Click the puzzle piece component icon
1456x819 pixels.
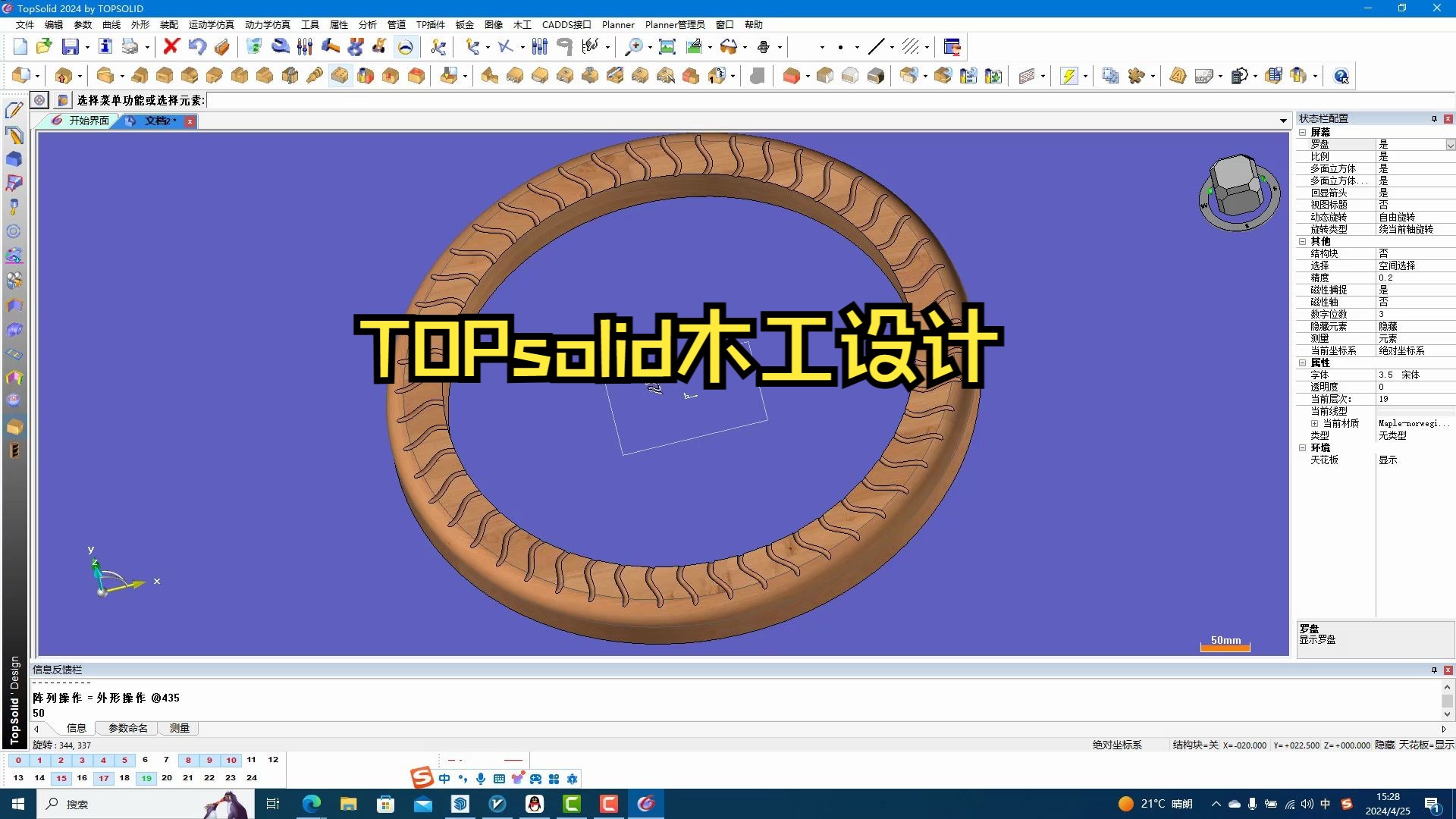pyautogui.click(x=1136, y=76)
